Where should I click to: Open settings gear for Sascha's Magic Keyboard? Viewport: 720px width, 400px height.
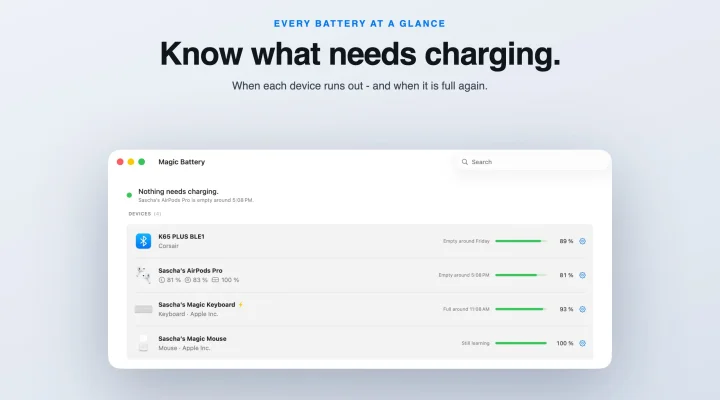(582, 309)
